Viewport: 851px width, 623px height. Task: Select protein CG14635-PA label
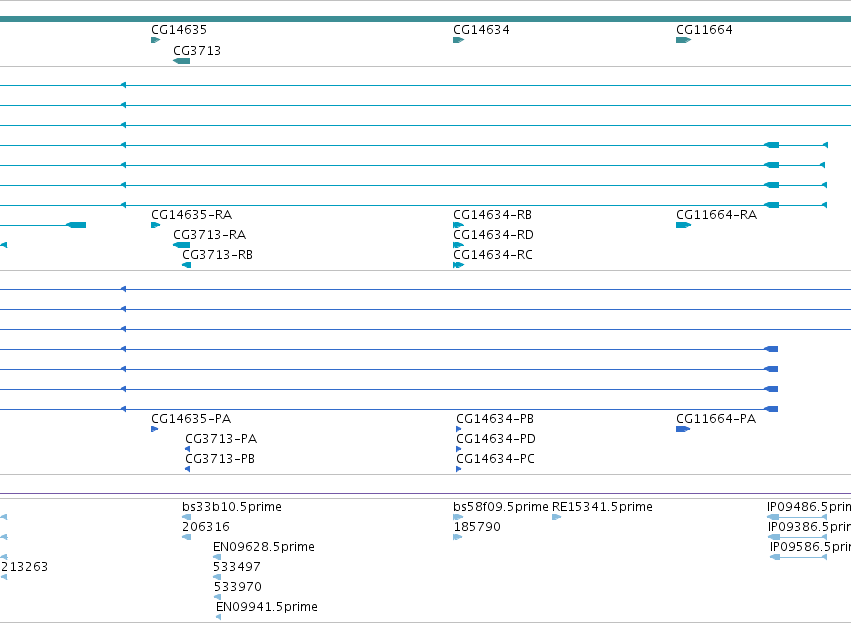[191, 419]
